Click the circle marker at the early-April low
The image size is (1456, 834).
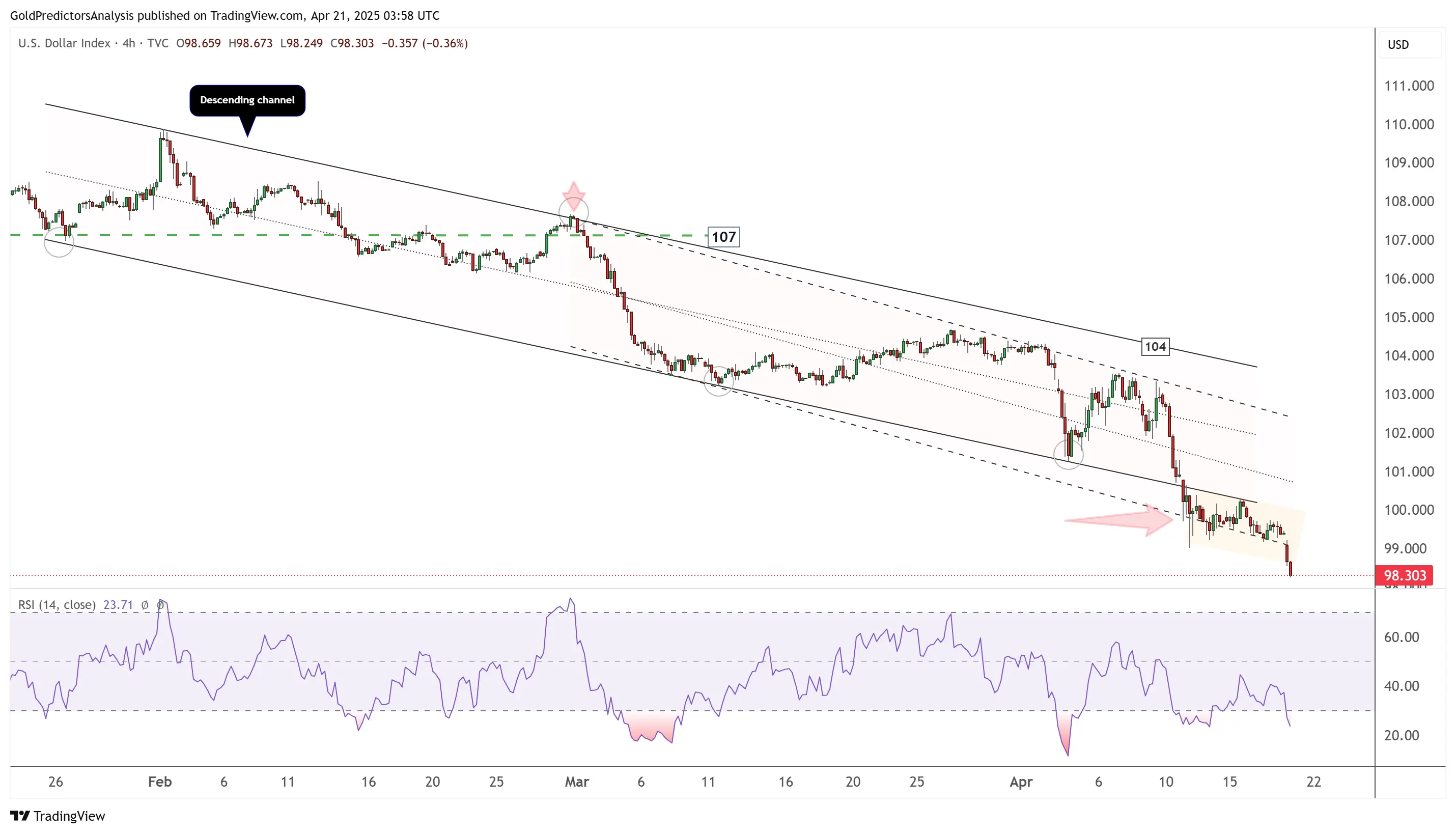pyautogui.click(x=1068, y=454)
